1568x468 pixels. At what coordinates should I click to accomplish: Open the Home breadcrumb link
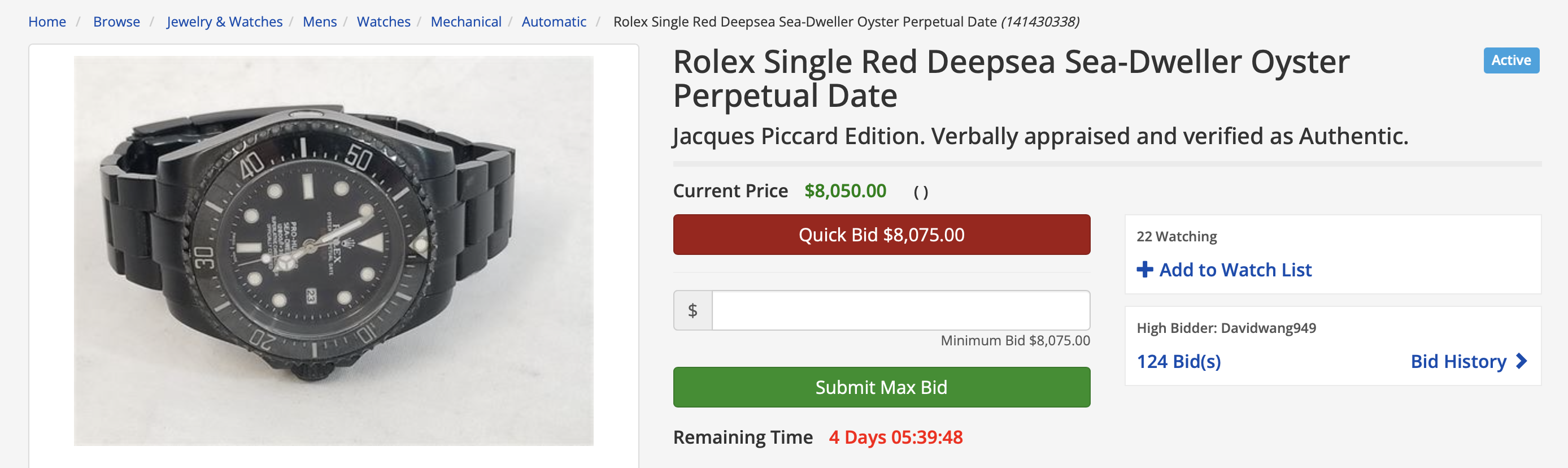[x=47, y=22]
